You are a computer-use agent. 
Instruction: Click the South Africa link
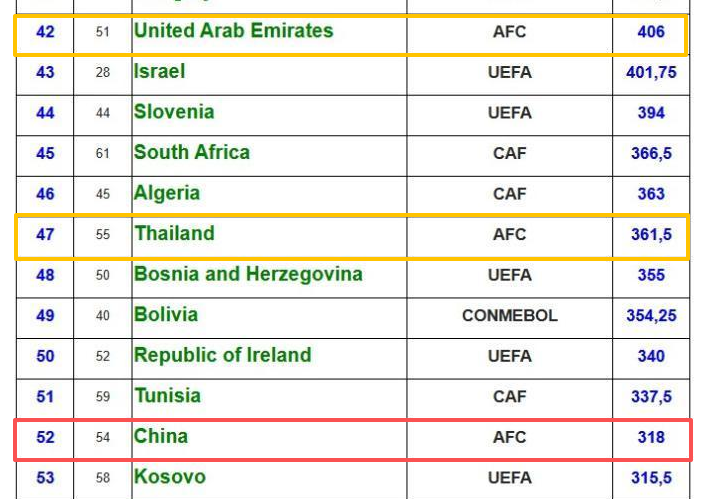point(192,153)
